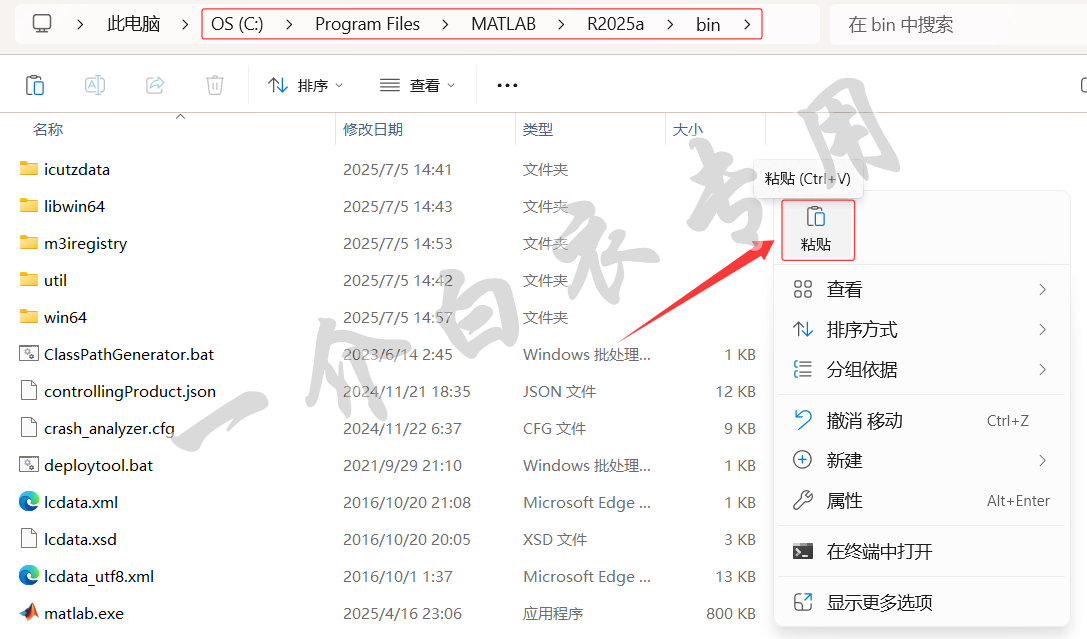
Task: Navigate to MATLAB breadcrumb
Action: [503, 24]
